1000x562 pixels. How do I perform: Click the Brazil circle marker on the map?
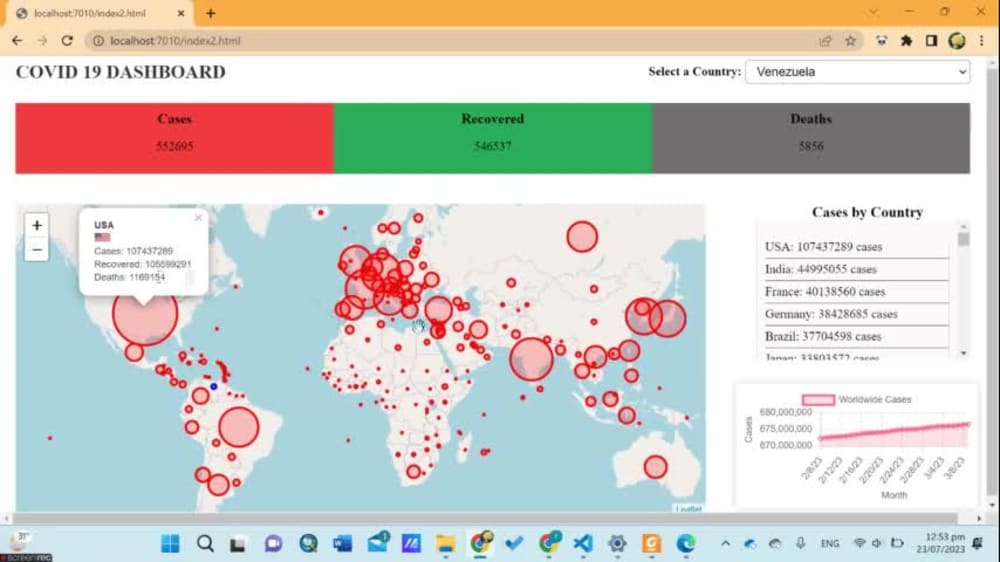tap(239, 427)
